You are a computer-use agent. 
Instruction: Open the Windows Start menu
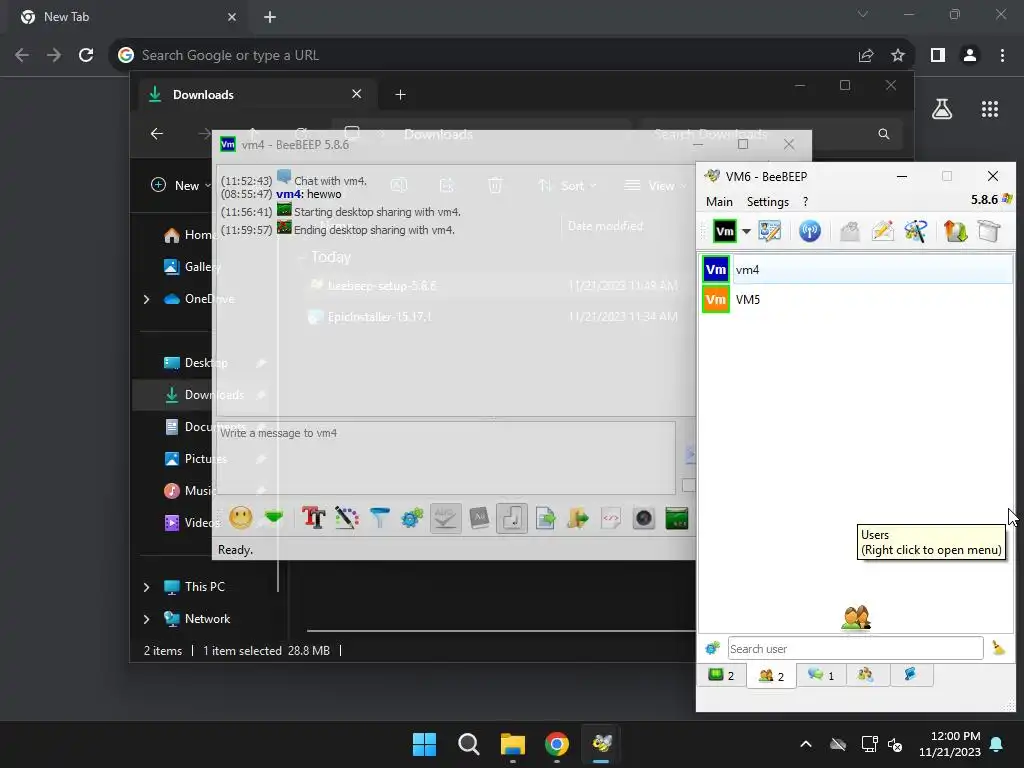pos(424,744)
